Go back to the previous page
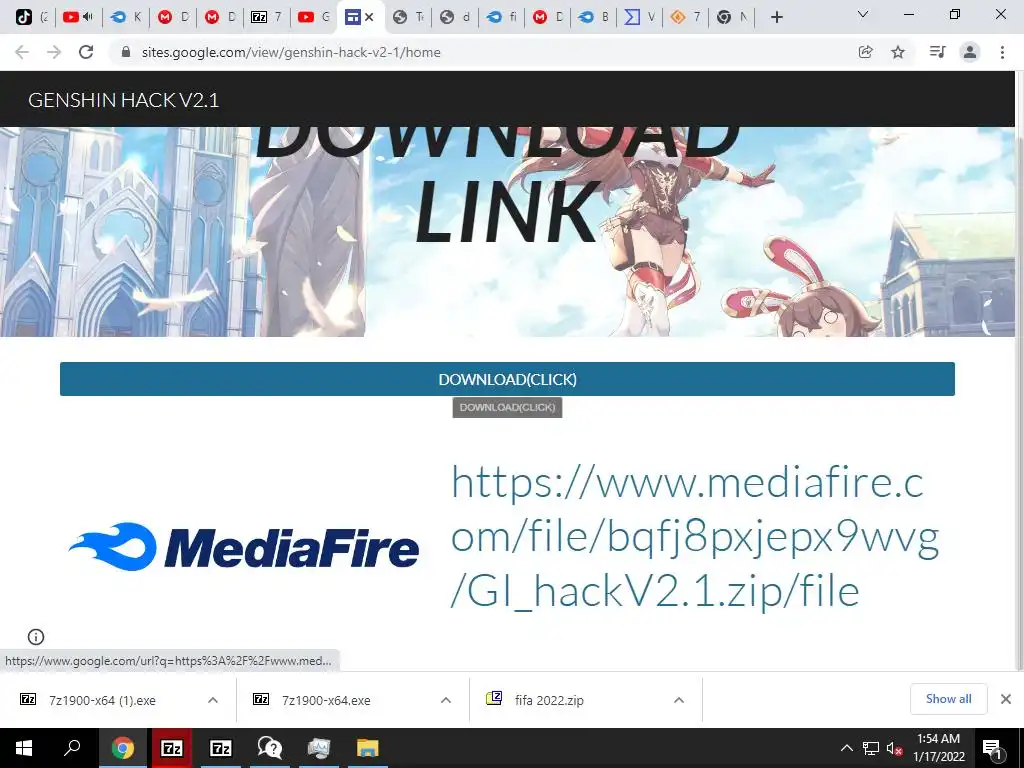 click(x=22, y=52)
